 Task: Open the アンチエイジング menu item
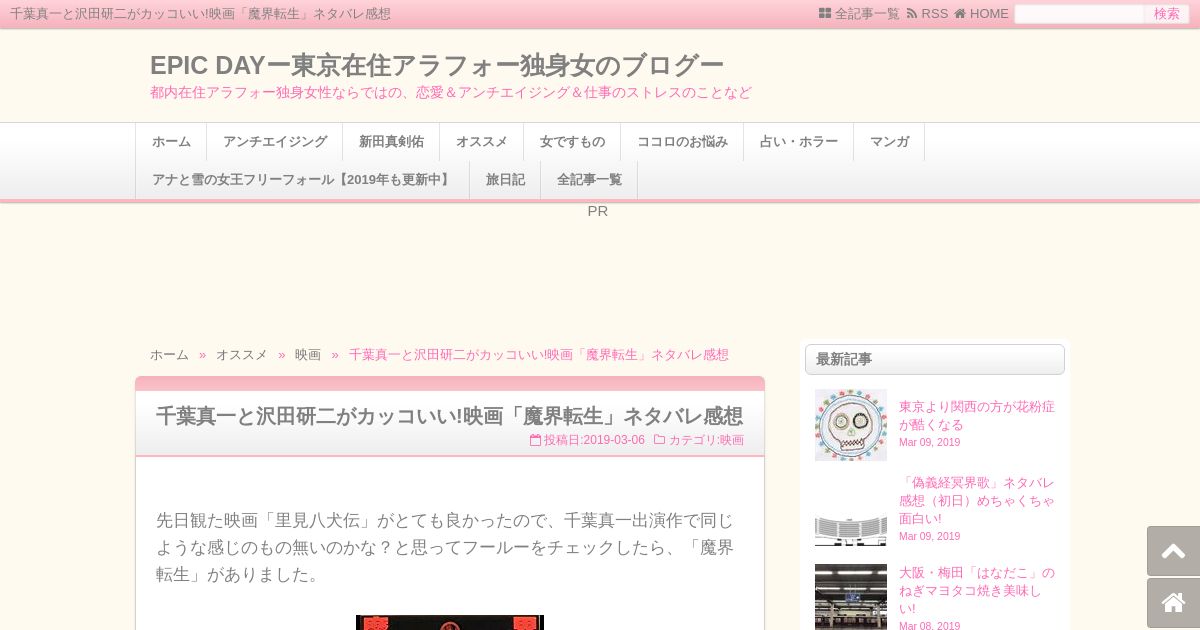coord(275,142)
